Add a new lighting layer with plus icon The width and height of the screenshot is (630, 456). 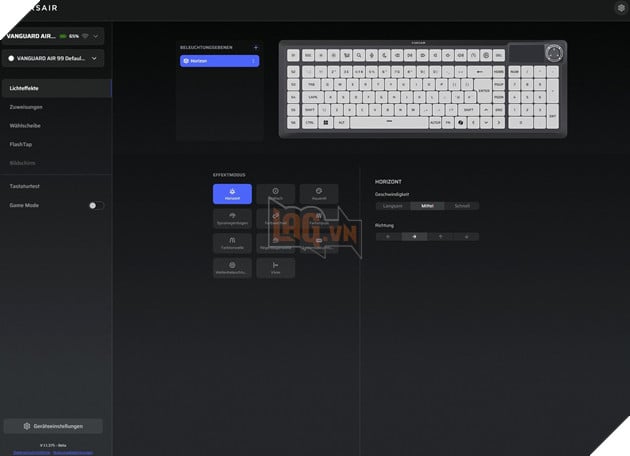pos(256,47)
